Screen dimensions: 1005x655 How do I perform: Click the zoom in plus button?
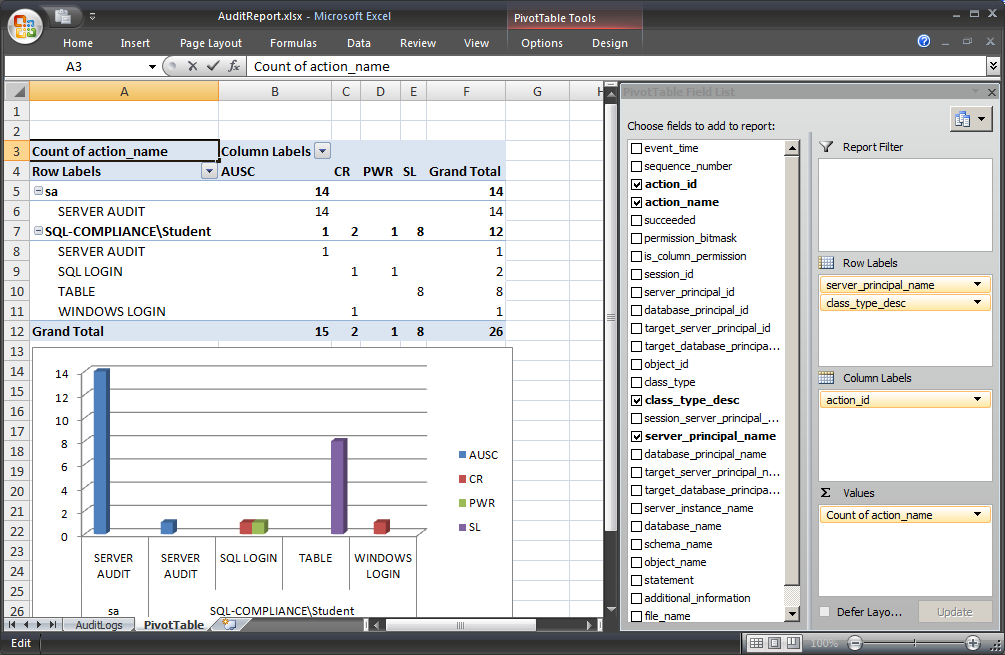(973, 643)
